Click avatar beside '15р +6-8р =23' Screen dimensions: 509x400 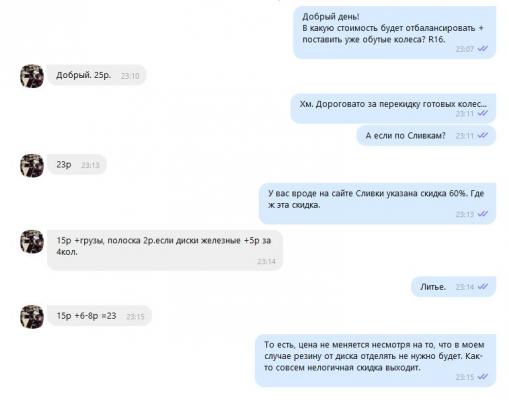32,316
